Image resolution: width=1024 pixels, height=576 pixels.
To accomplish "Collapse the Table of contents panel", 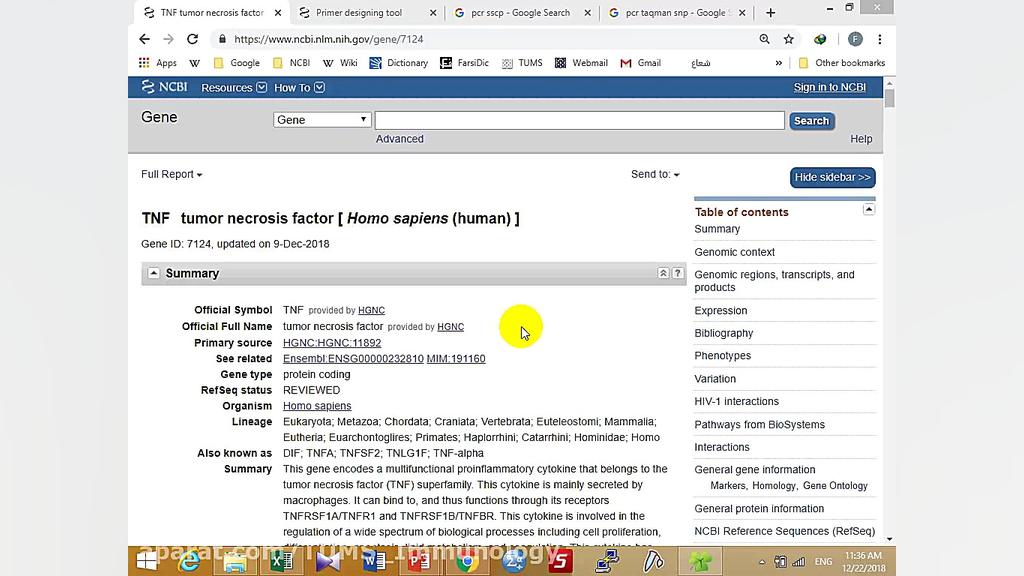I will 868,210.
